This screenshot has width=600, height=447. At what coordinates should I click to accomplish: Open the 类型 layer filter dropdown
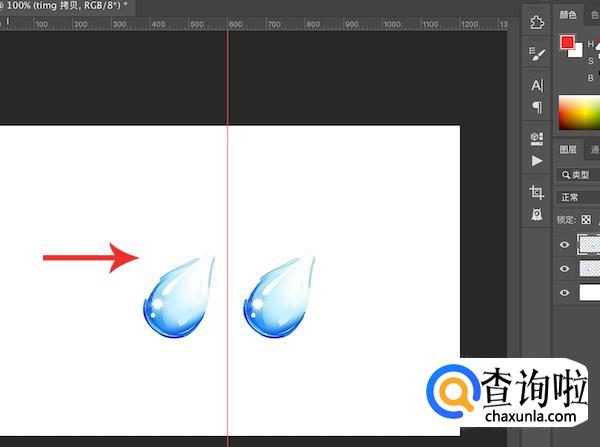coord(578,174)
